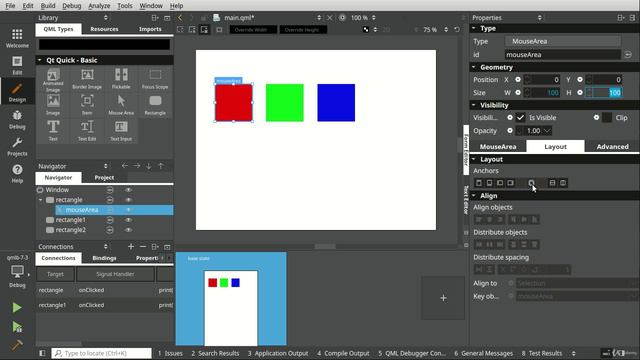Switch to the Advanced properties tab
640x360 pixels.
coord(612,147)
